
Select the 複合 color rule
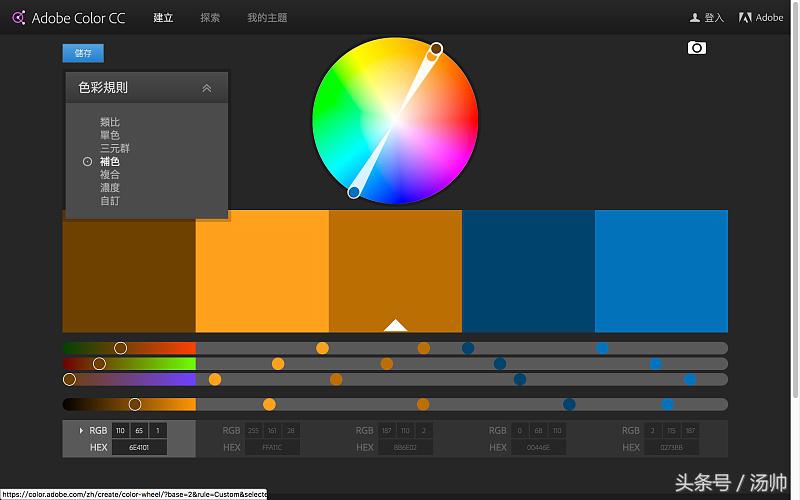[110, 174]
